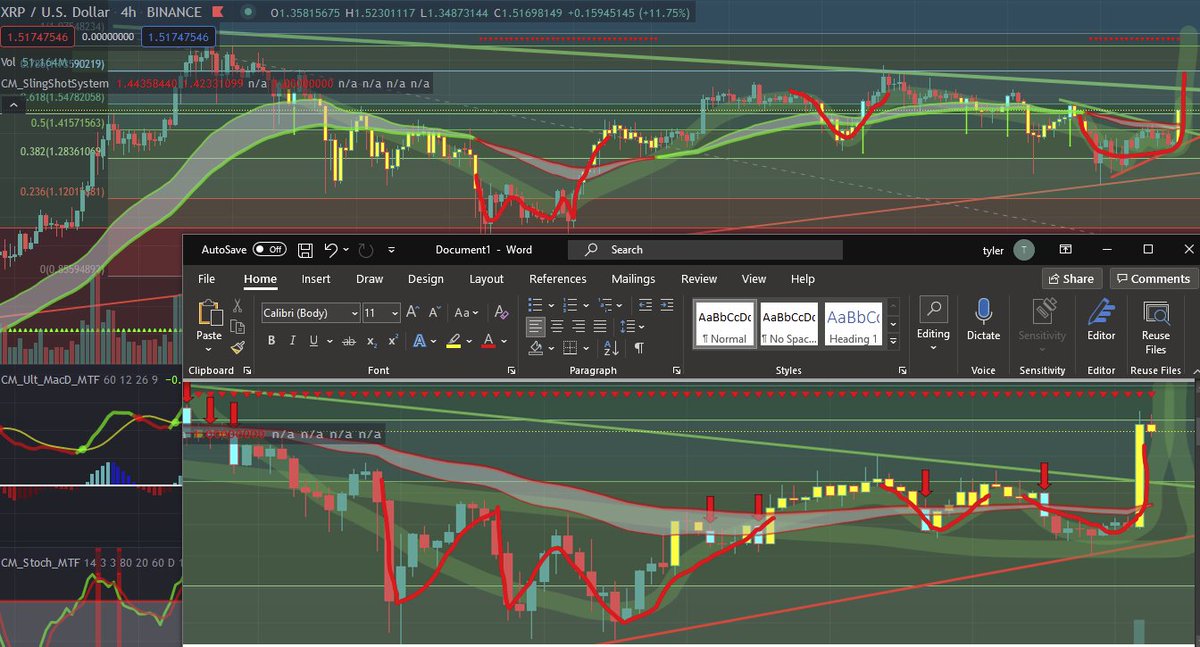
Task: Open the Customize Quick Access Toolbar dropdown
Action: point(392,250)
